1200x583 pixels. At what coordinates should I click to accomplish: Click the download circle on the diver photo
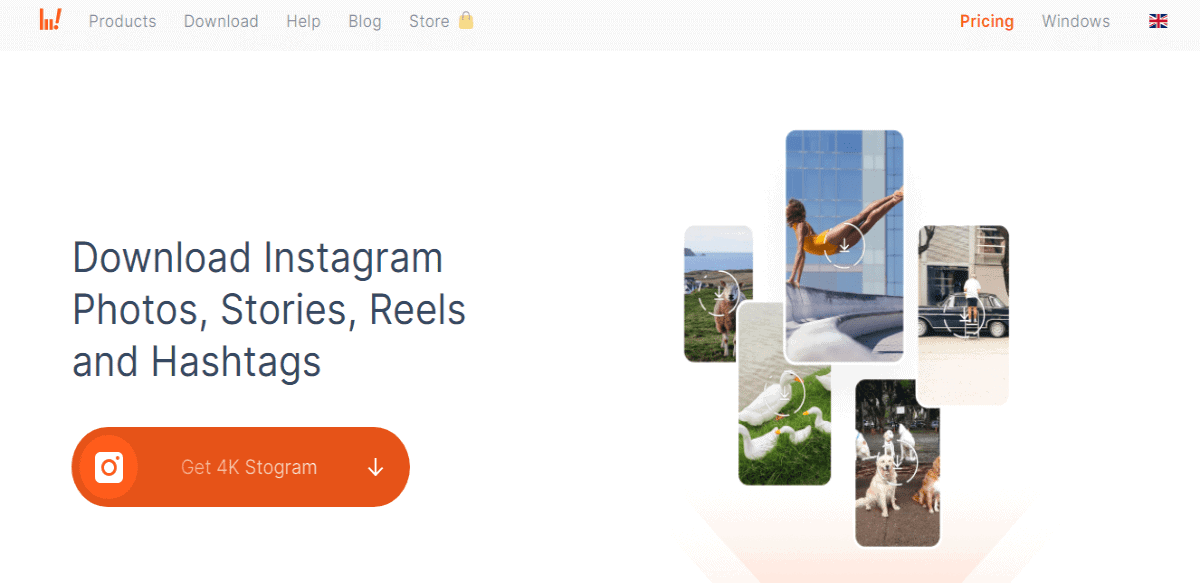point(845,246)
